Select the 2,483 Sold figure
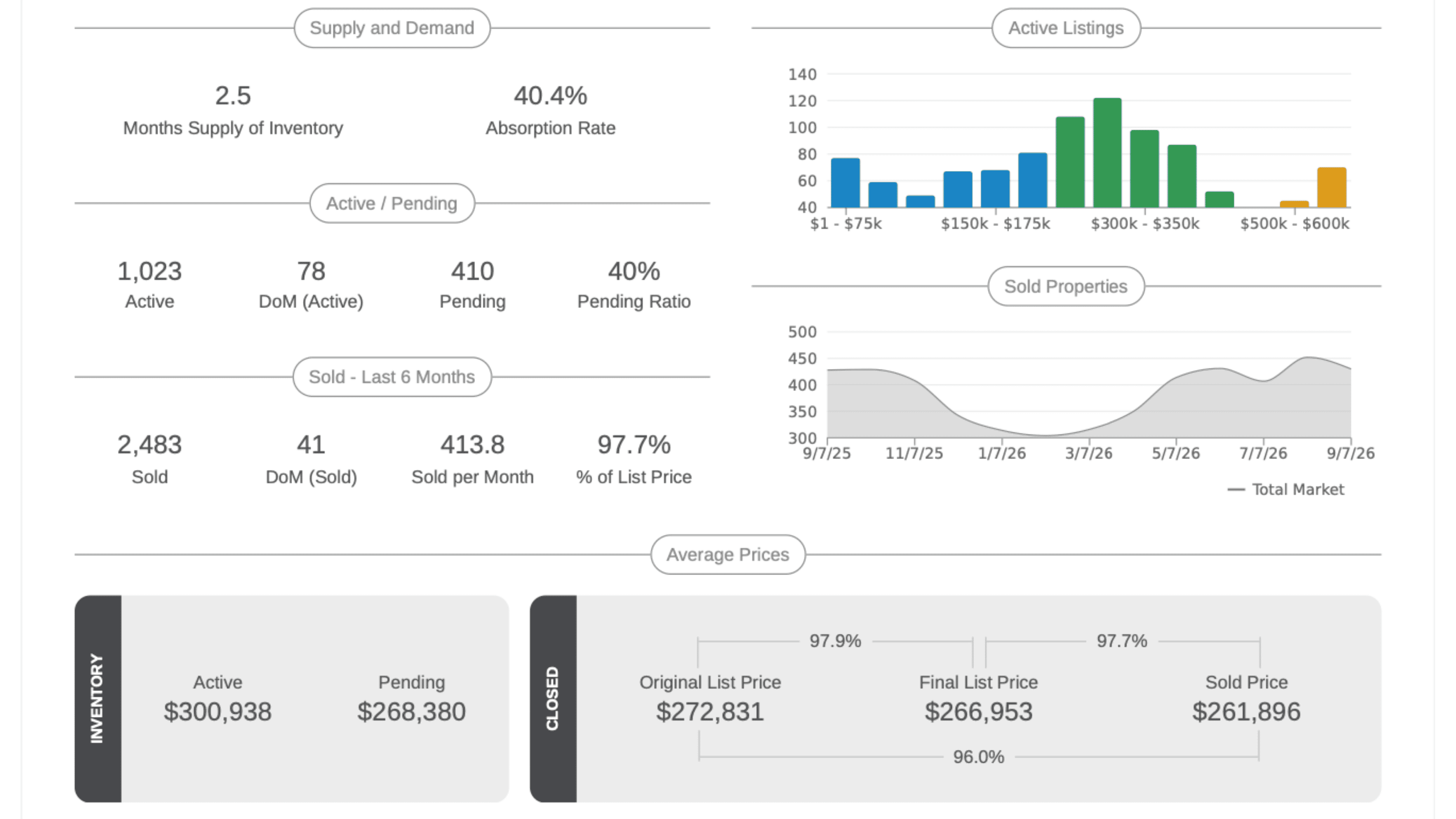 tap(149, 445)
